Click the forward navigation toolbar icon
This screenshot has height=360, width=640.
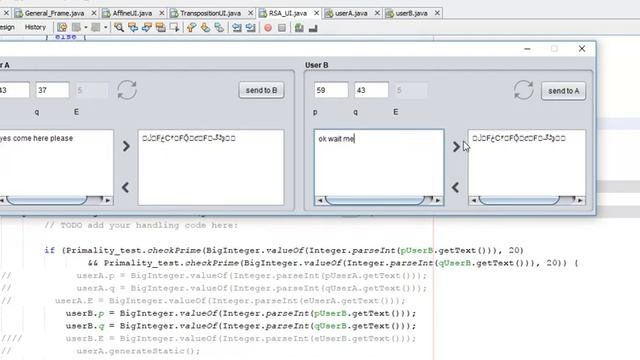click(x=96, y=27)
